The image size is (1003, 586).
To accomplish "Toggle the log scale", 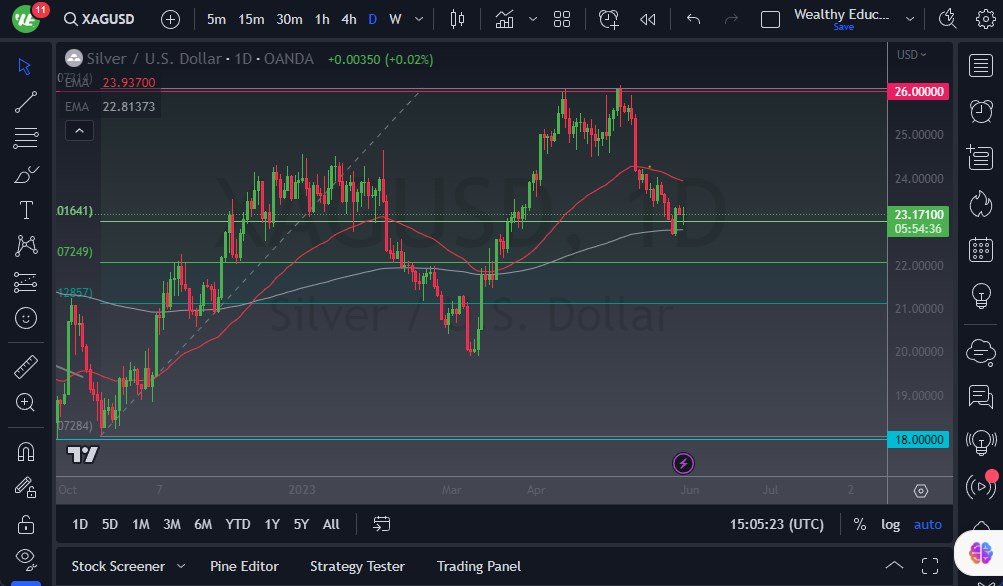I will (x=890, y=524).
